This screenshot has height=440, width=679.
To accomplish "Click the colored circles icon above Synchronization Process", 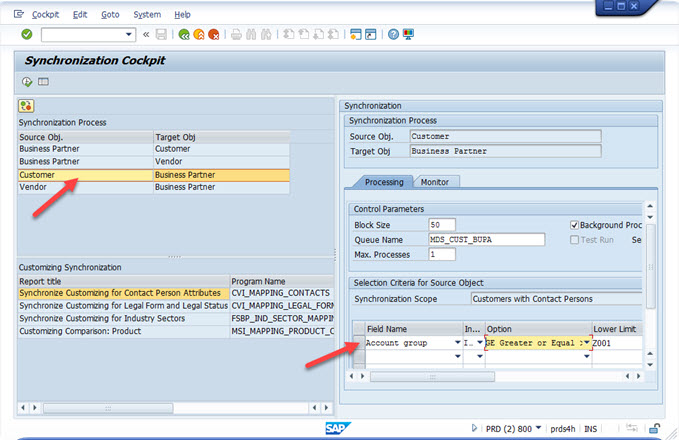I will (26, 106).
